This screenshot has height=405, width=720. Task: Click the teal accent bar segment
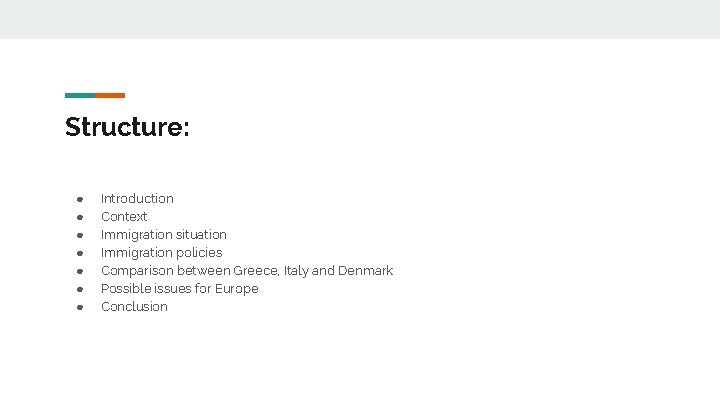pyautogui.click(x=80, y=96)
